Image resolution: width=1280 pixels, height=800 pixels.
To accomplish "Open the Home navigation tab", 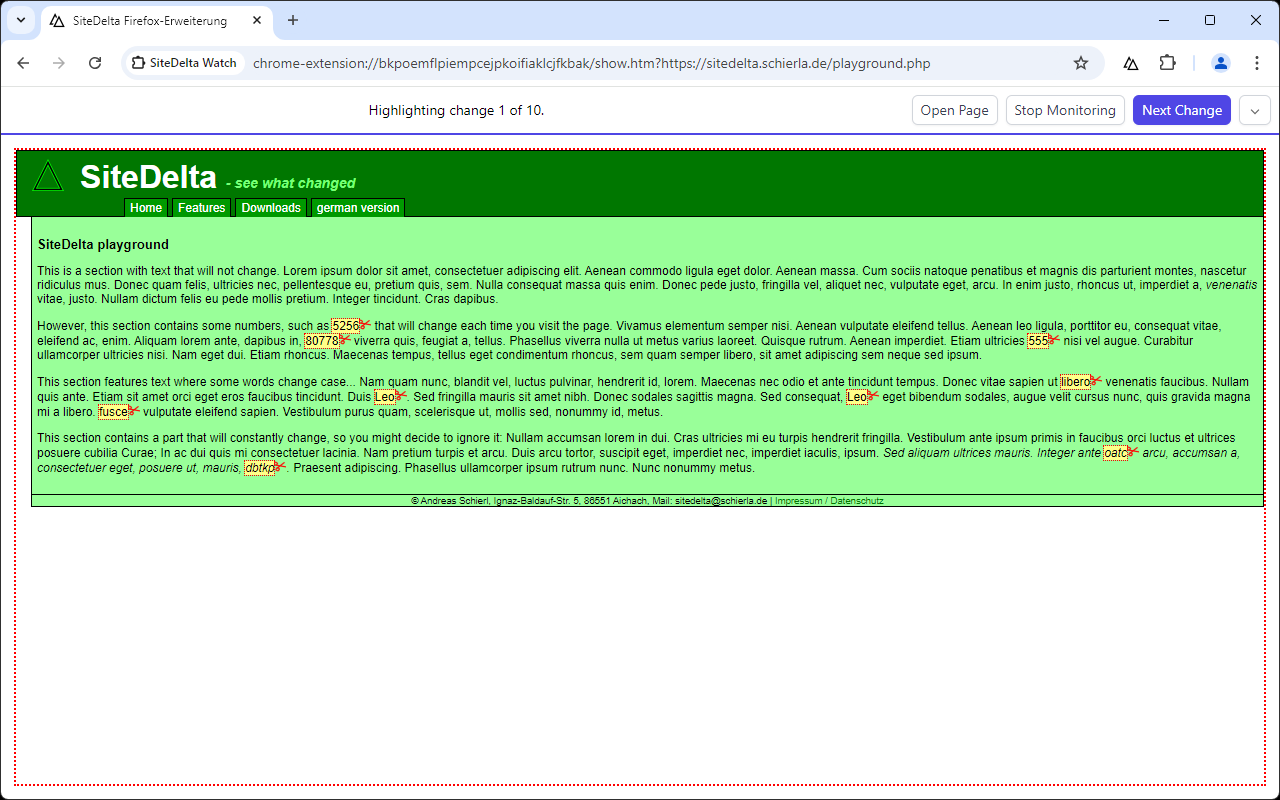I will tap(146, 208).
